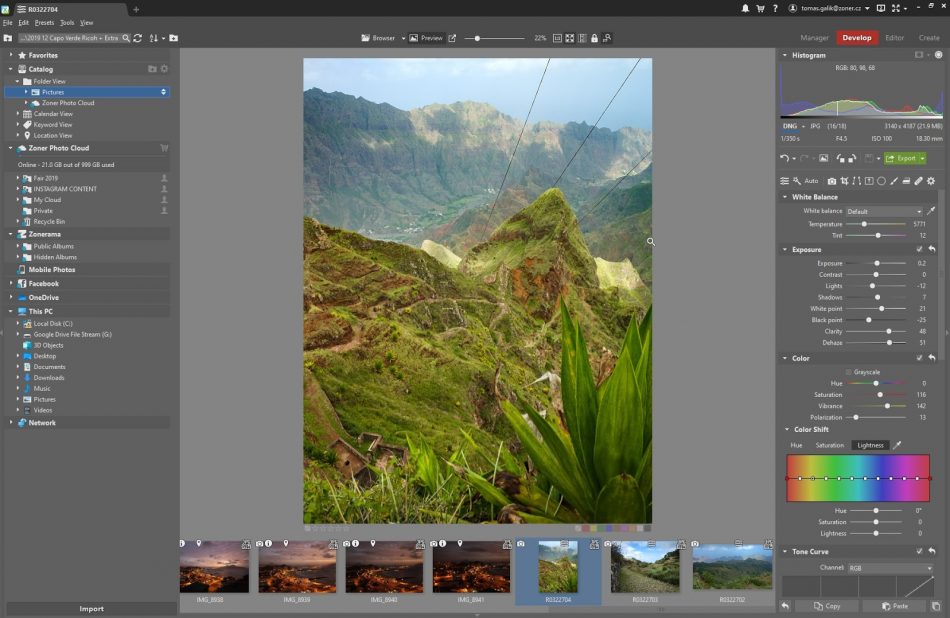Open the adjustment sliders panel icon
The height and width of the screenshot is (618, 950).
[x=785, y=181]
